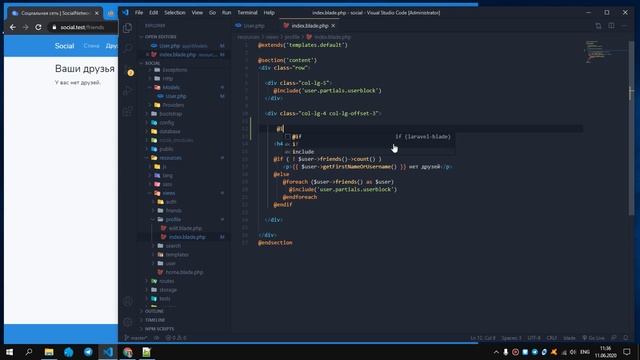
Task: Click the master branch in status bar
Action: point(136,338)
